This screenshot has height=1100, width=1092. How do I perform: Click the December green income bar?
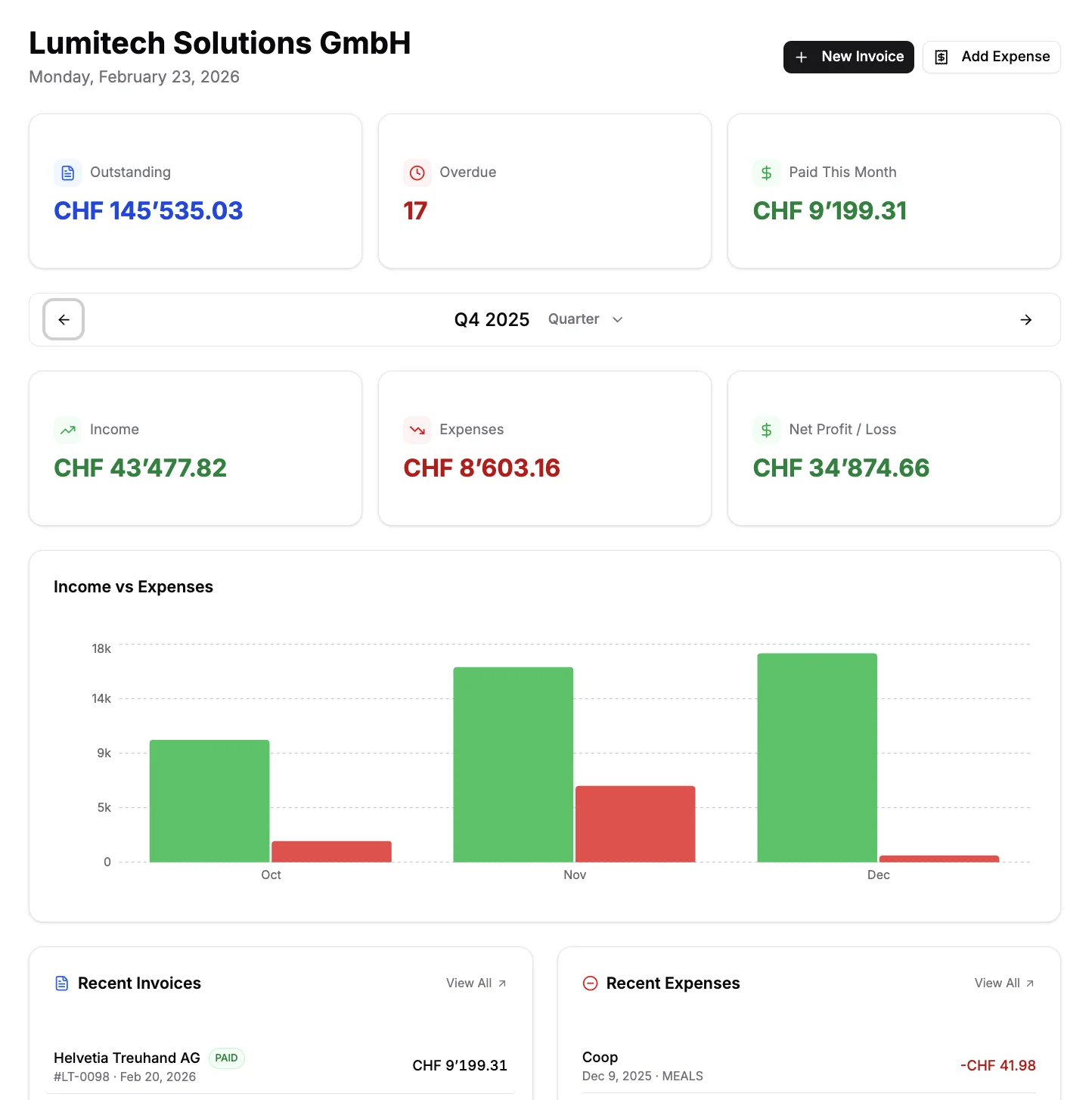coord(817,757)
